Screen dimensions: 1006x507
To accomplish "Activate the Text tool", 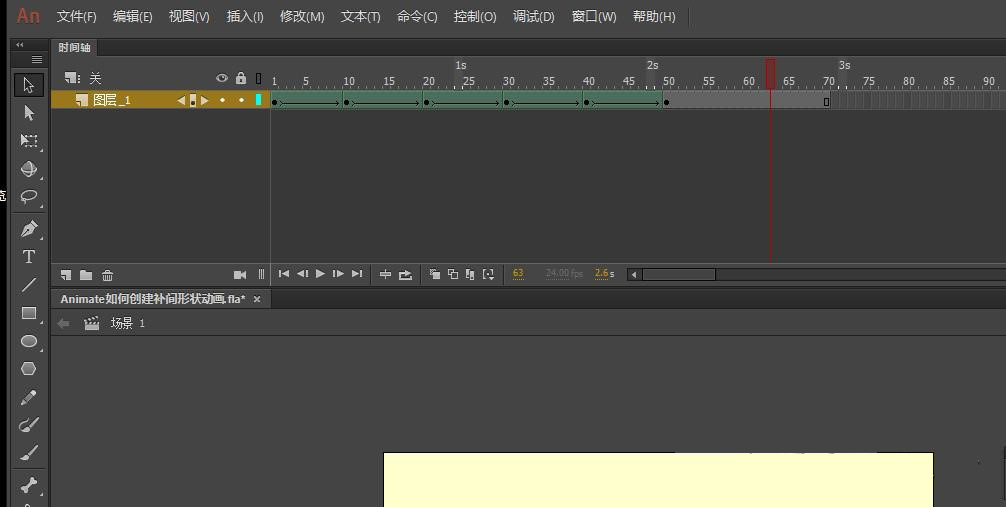I will click(29, 257).
